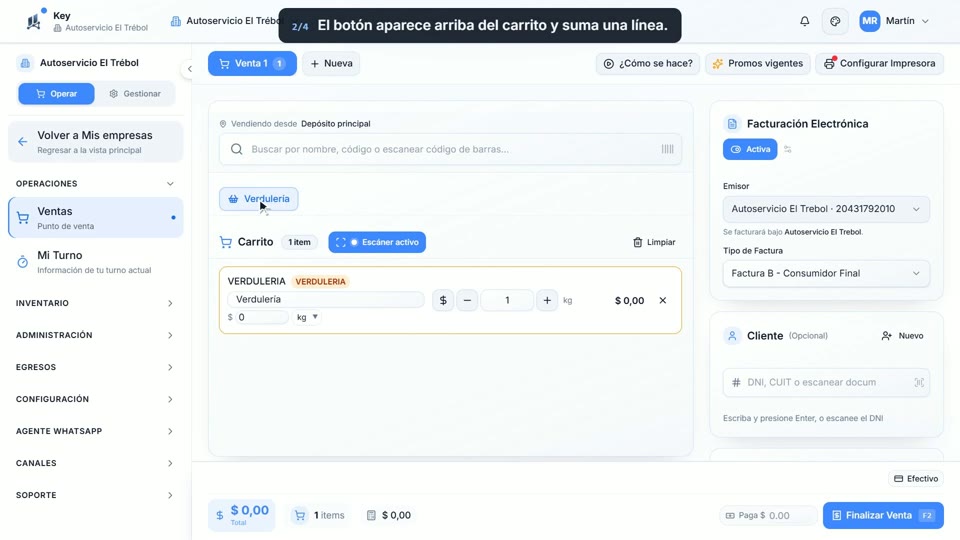This screenshot has width=960, height=540.
Task: Add Verdulería quick button item
Action: click(x=258, y=199)
